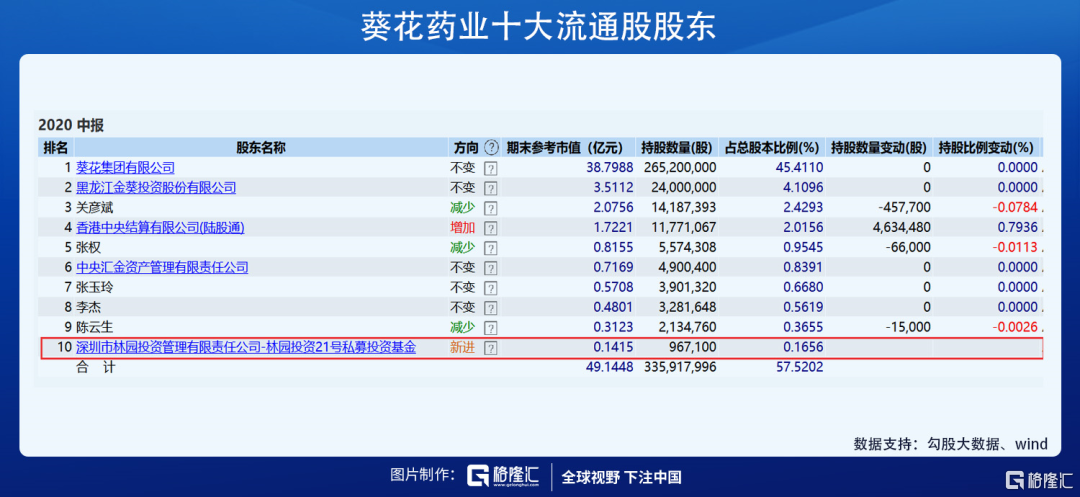This screenshot has width=1080, height=497.
Task: Sort by 占总股本比例(%) column header
Action: pos(771,147)
